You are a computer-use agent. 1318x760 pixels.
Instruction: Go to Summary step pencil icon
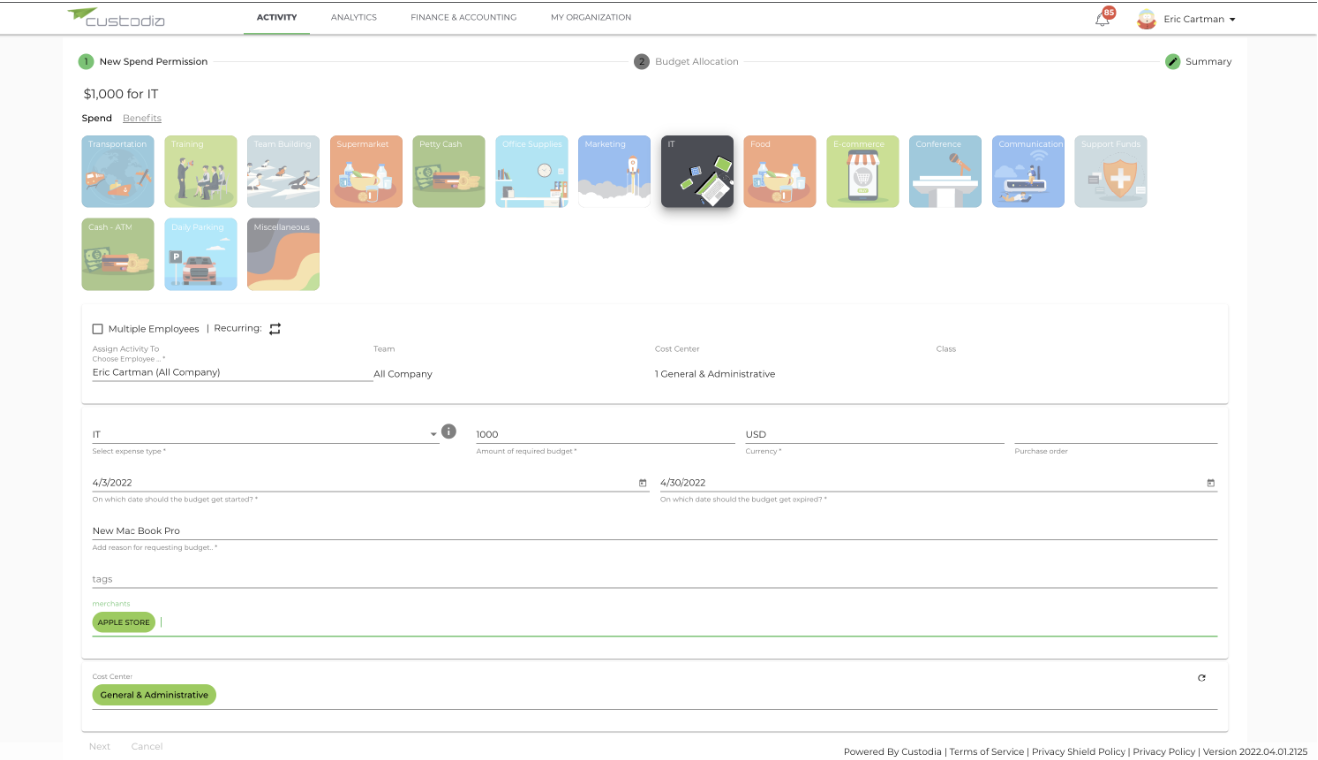pos(1173,61)
